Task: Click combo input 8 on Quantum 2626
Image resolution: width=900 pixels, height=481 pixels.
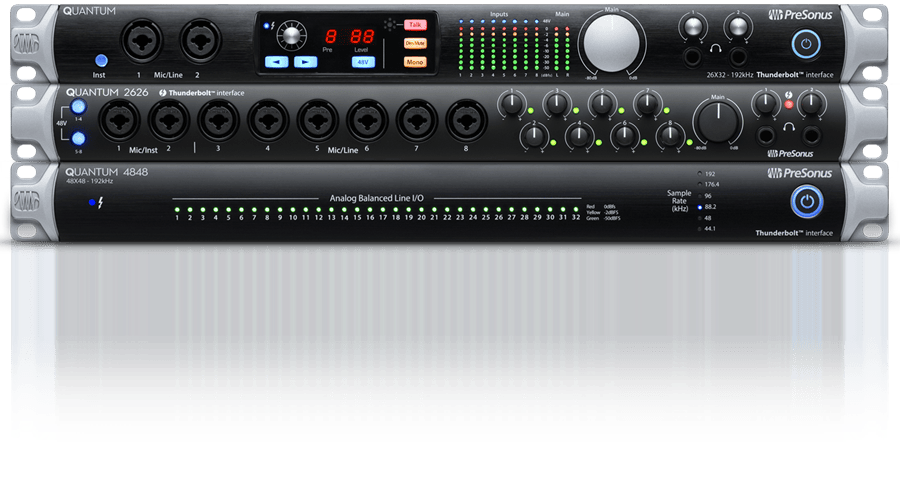Action: click(x=467, y=121)
